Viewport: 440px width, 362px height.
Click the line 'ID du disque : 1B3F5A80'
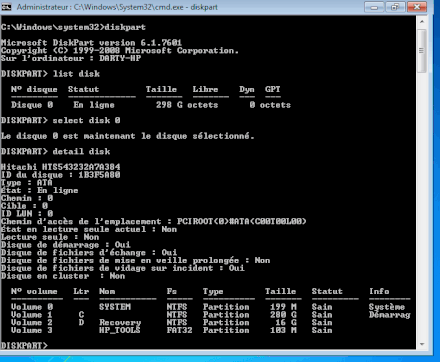click(x=61, y=175)
